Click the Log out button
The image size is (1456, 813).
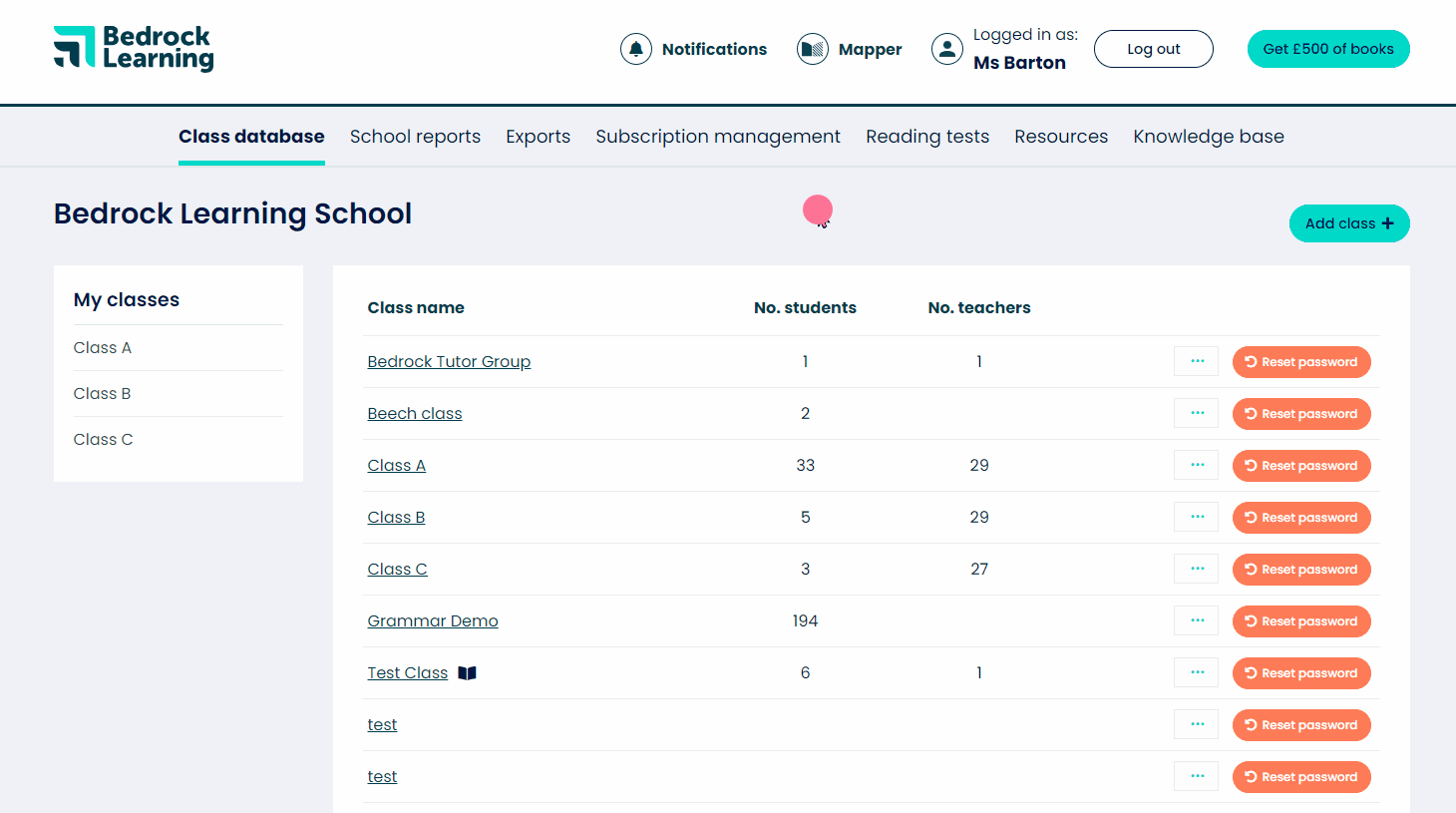[1154, 49]
